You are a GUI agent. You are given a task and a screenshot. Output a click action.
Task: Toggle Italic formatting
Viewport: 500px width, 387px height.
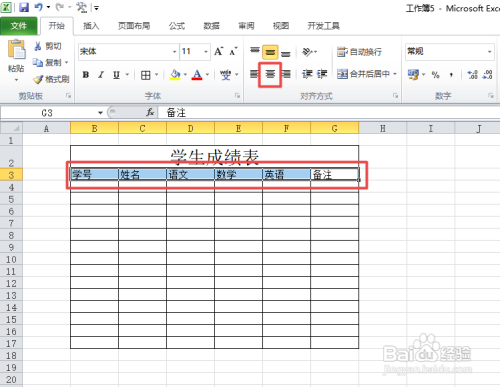click(101, 75)
